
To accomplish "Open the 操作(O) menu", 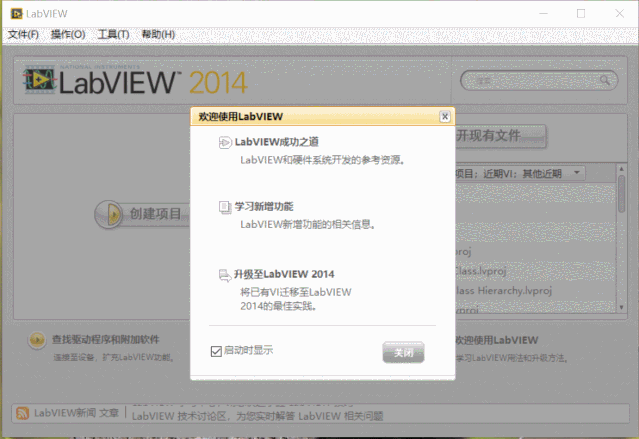I will coord(68,34).
